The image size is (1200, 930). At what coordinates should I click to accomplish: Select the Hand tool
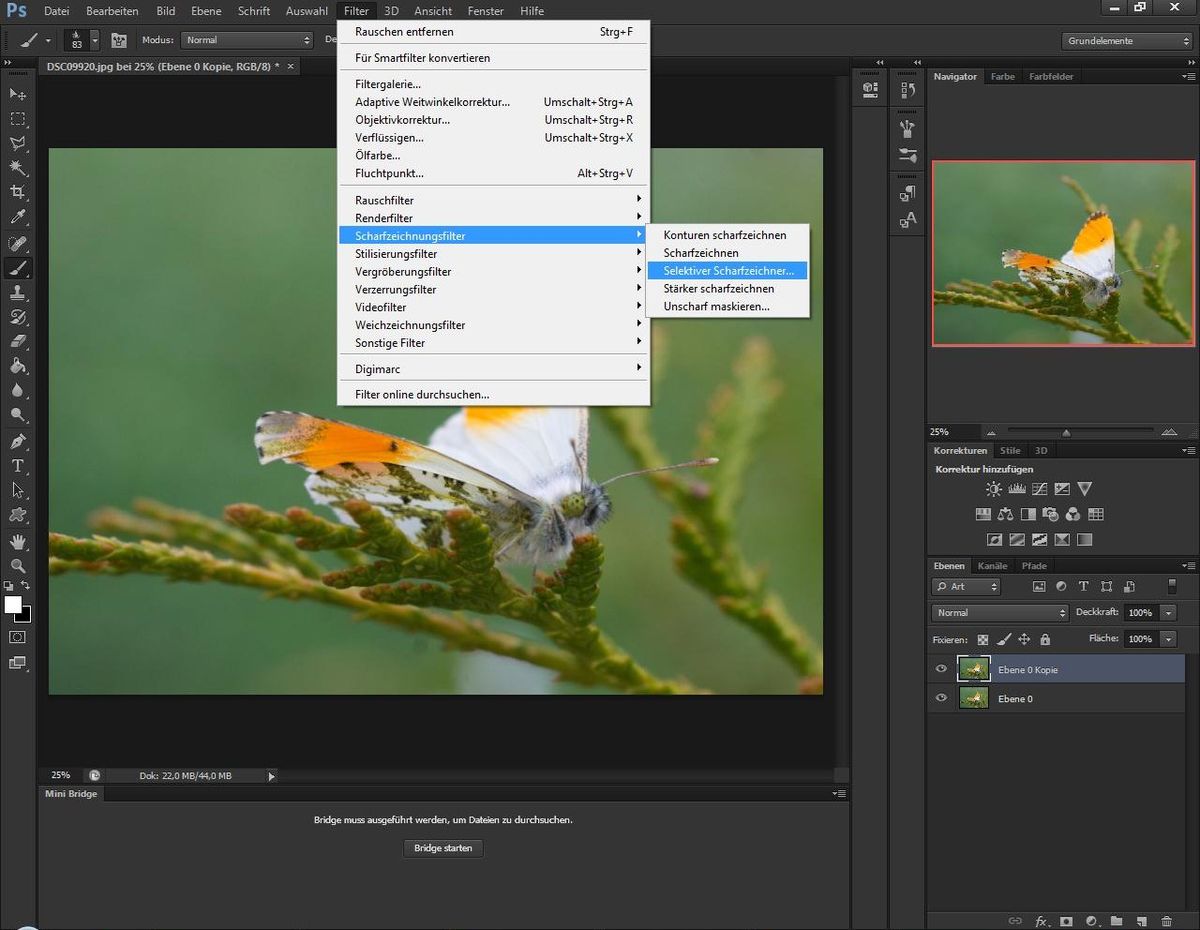click(x=18, y=541)
